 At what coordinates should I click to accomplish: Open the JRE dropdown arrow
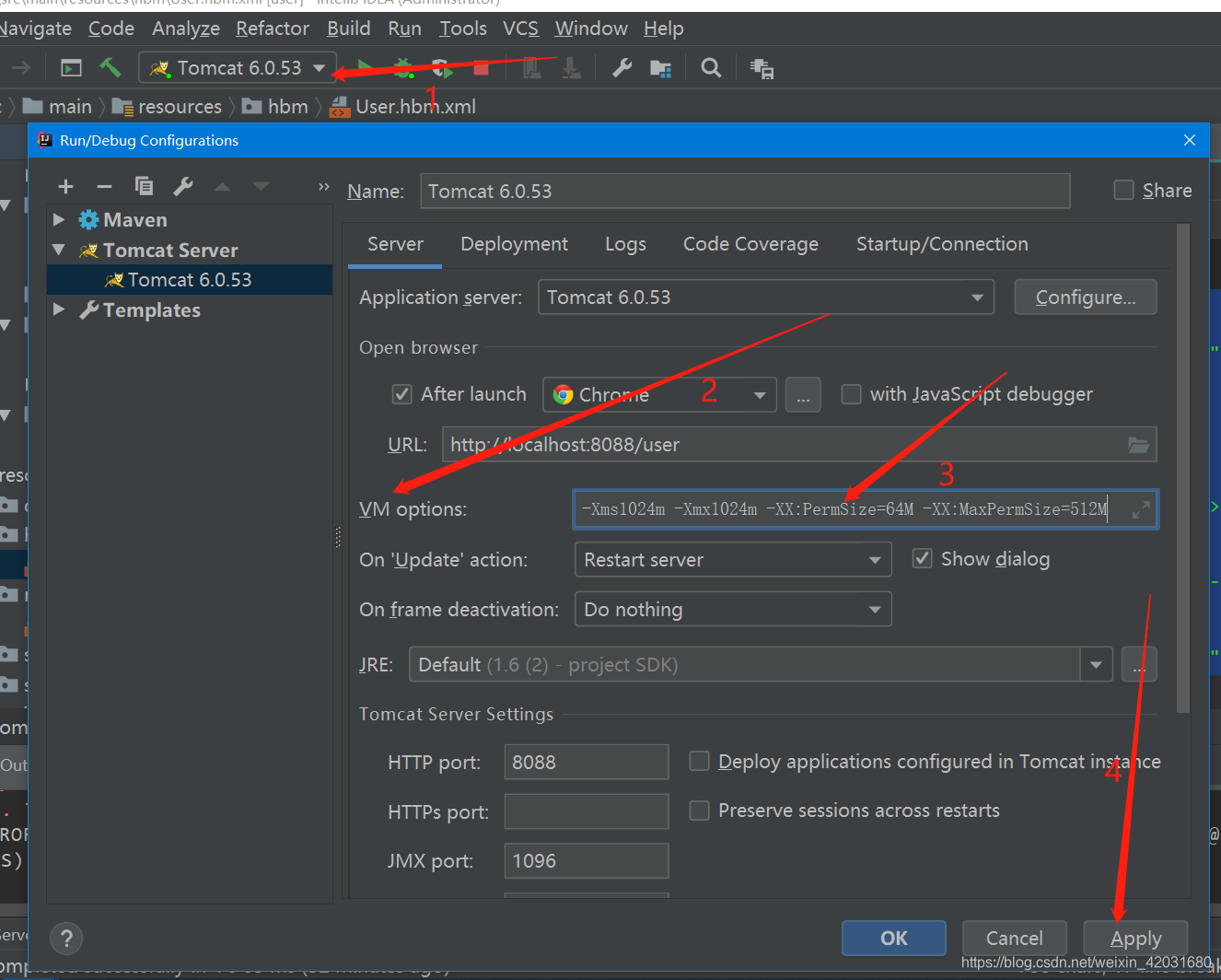[1096, 665]
